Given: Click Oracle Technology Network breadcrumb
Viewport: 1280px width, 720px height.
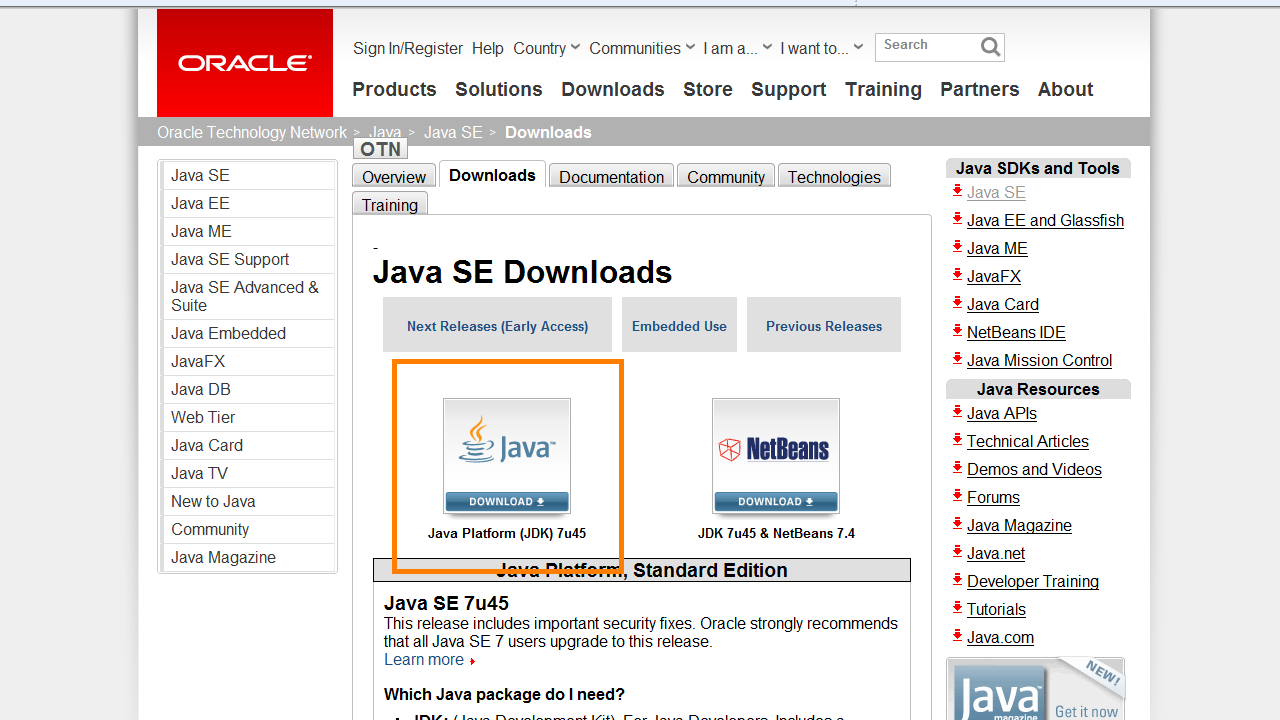Looking at the screenshot, I should pos(252,132).
